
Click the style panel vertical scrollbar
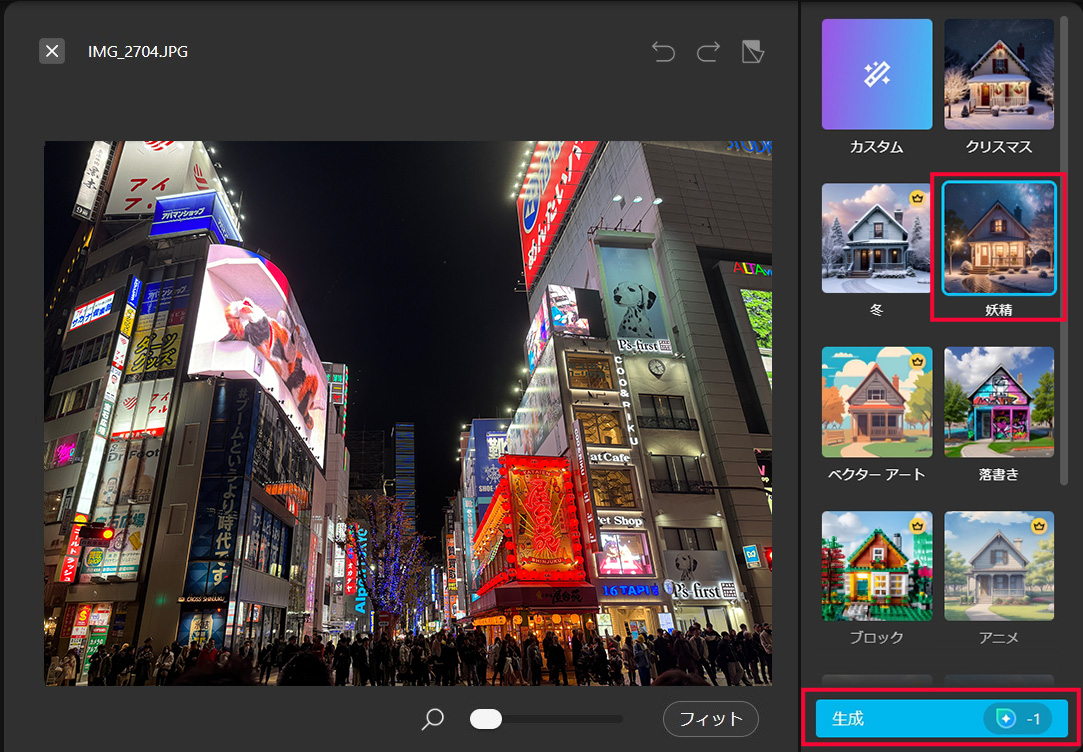1064,249
